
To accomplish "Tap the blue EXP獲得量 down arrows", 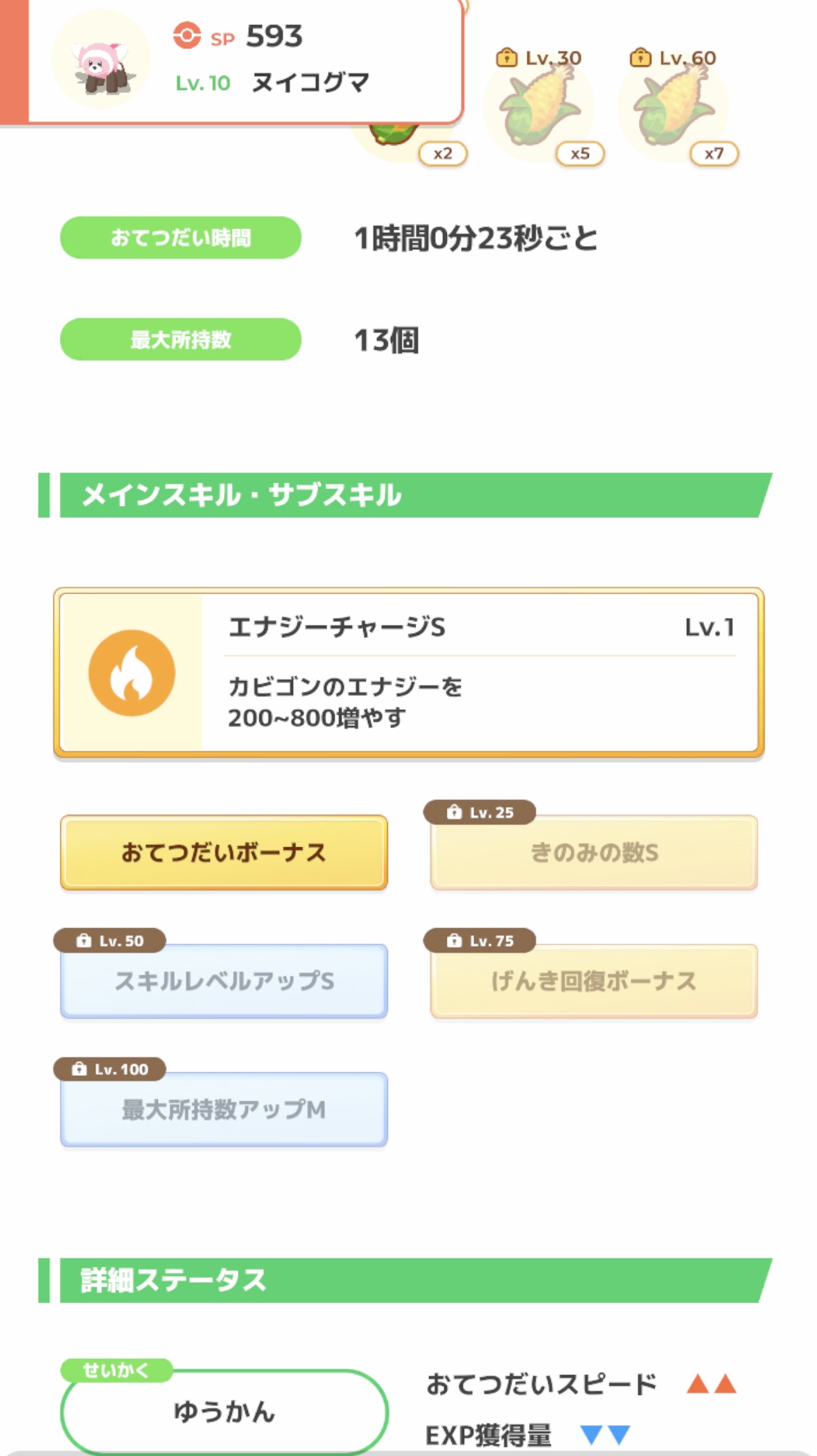I will pos(605,1435).
